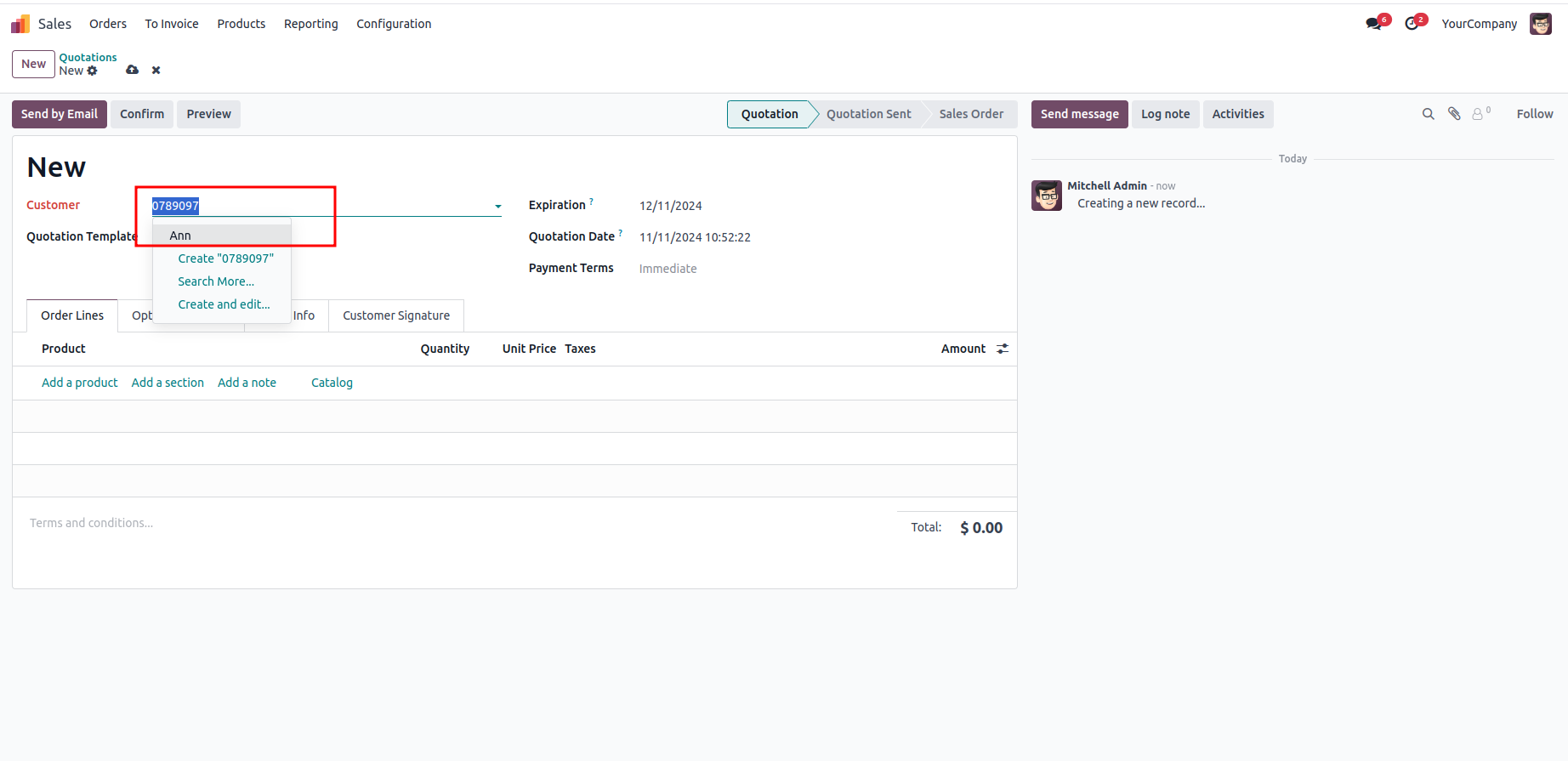Open the activities clock icon
This screenshot has height=761, width=1568.
pos(1413,24)
